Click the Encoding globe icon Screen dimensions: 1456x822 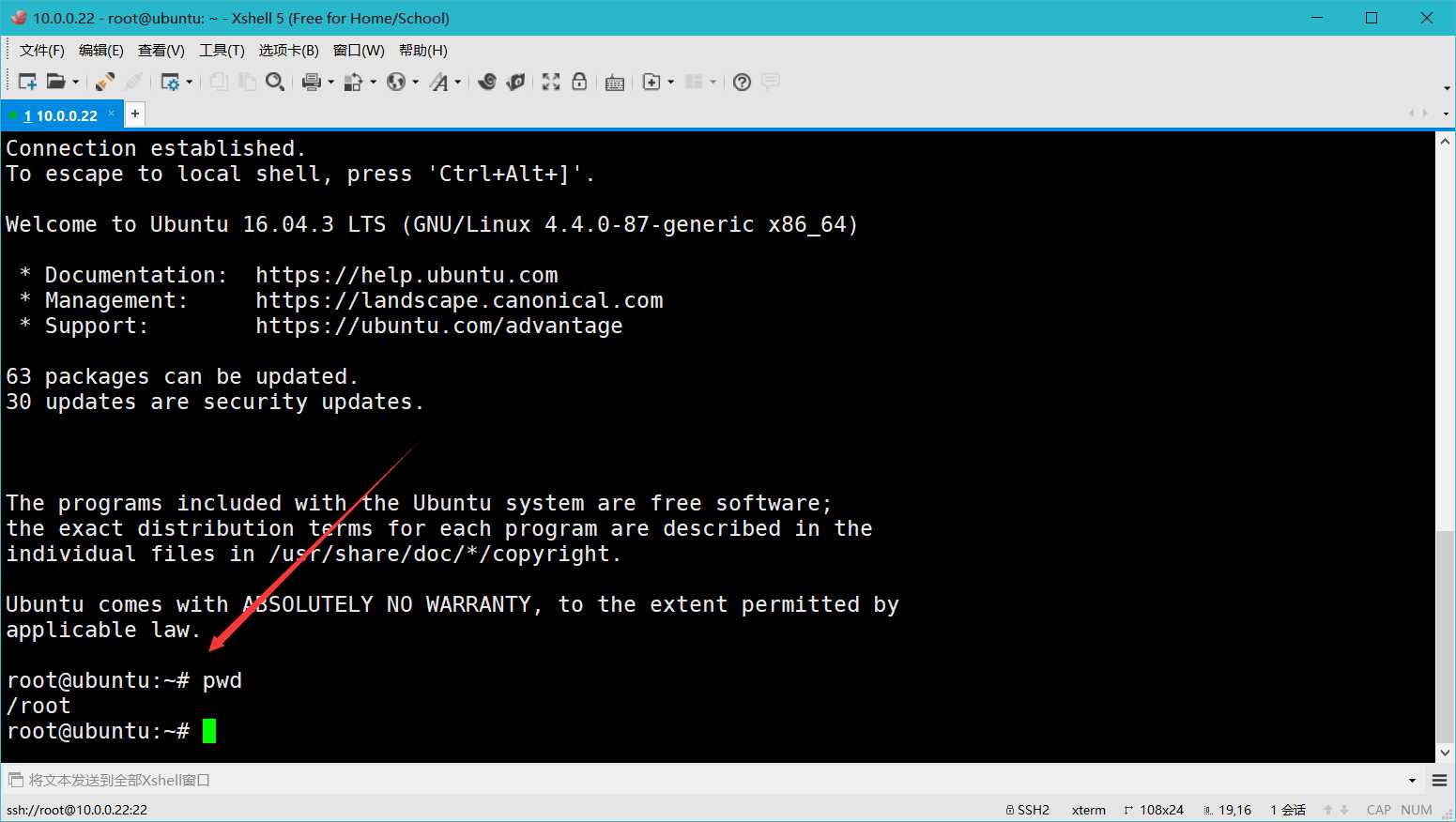[396, 83]
